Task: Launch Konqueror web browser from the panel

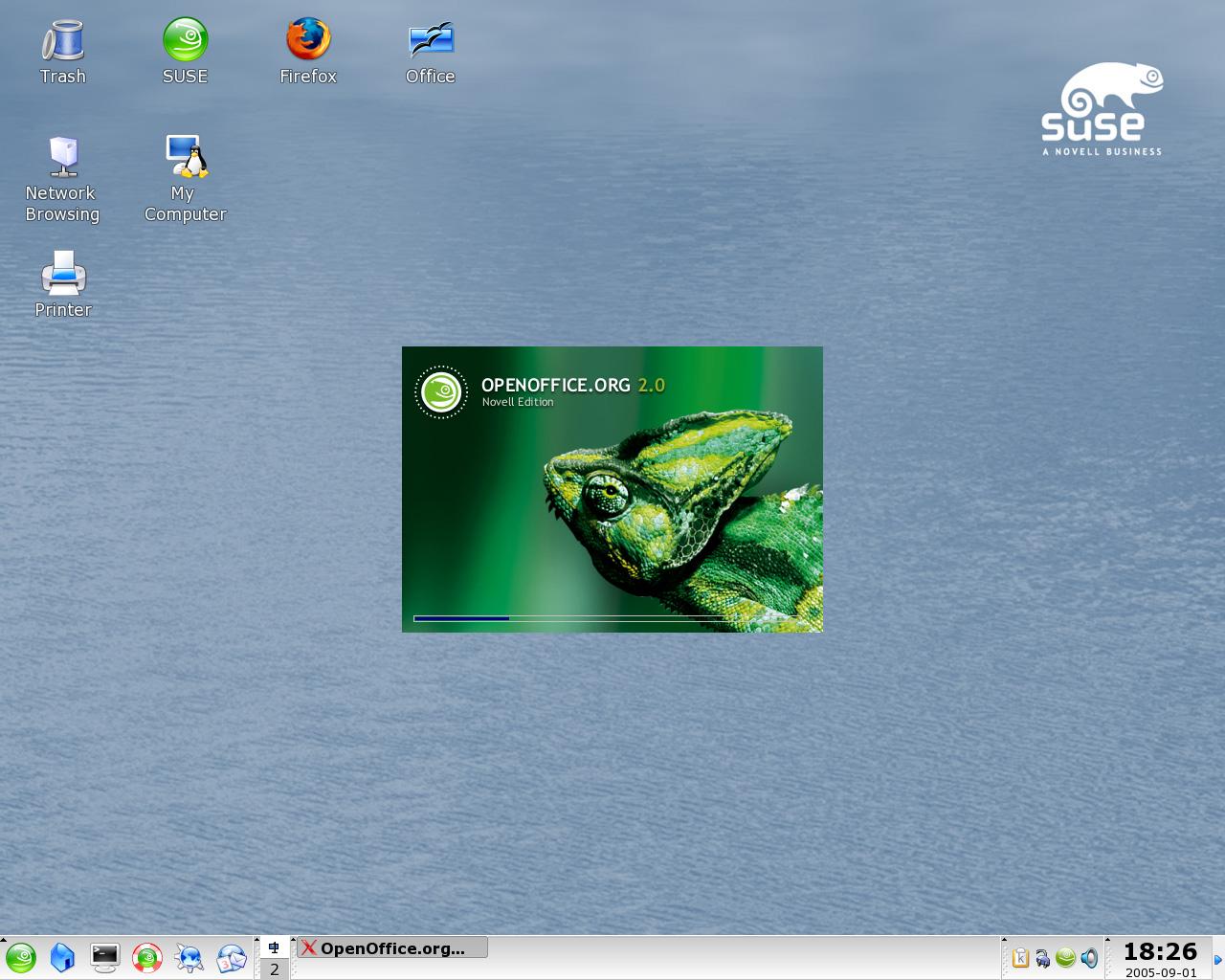Action: pos(189,958)
